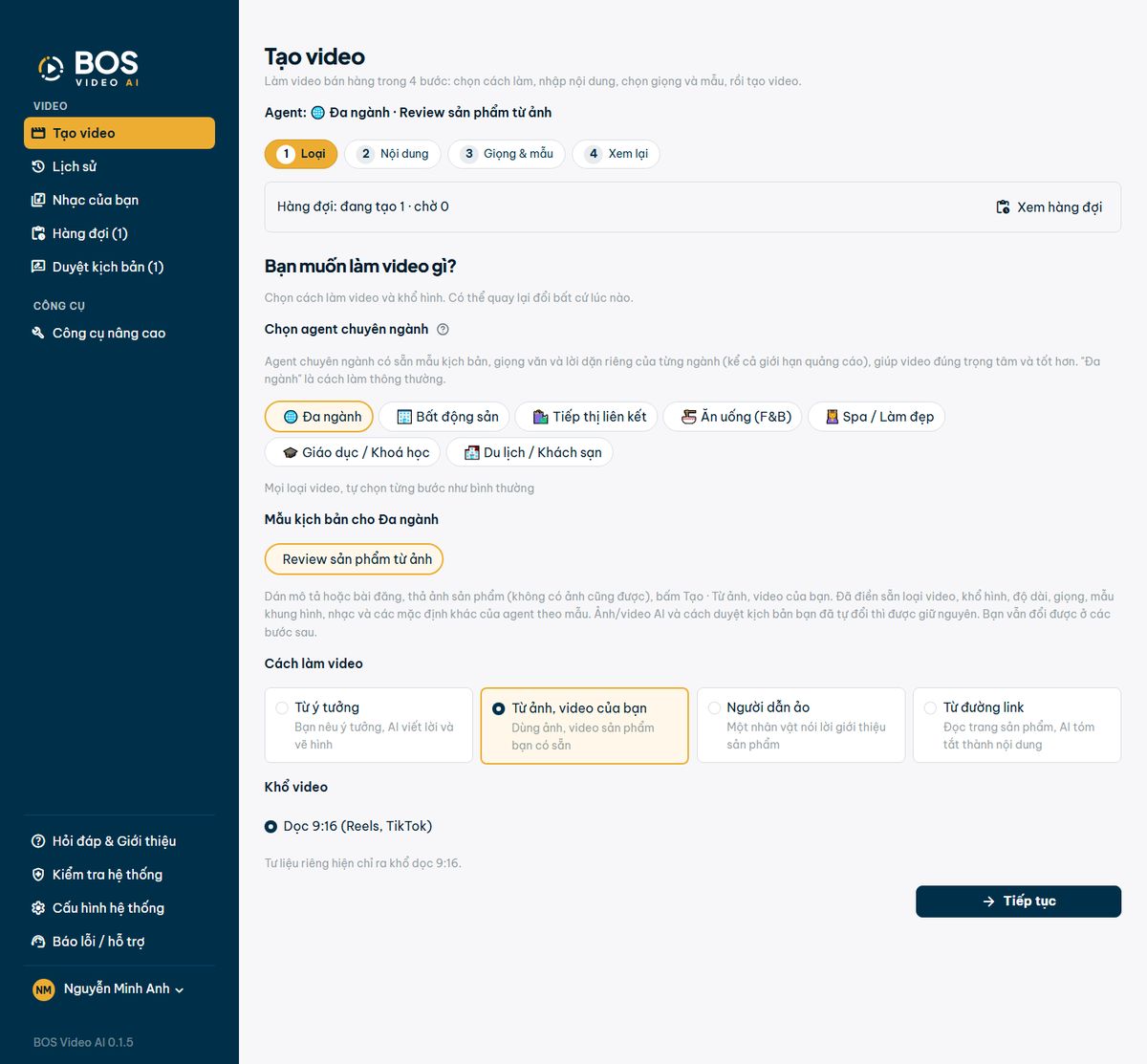
Task: Click the help icon beside Chọn agent chuyên ngành
Action: tap(443, 330)
